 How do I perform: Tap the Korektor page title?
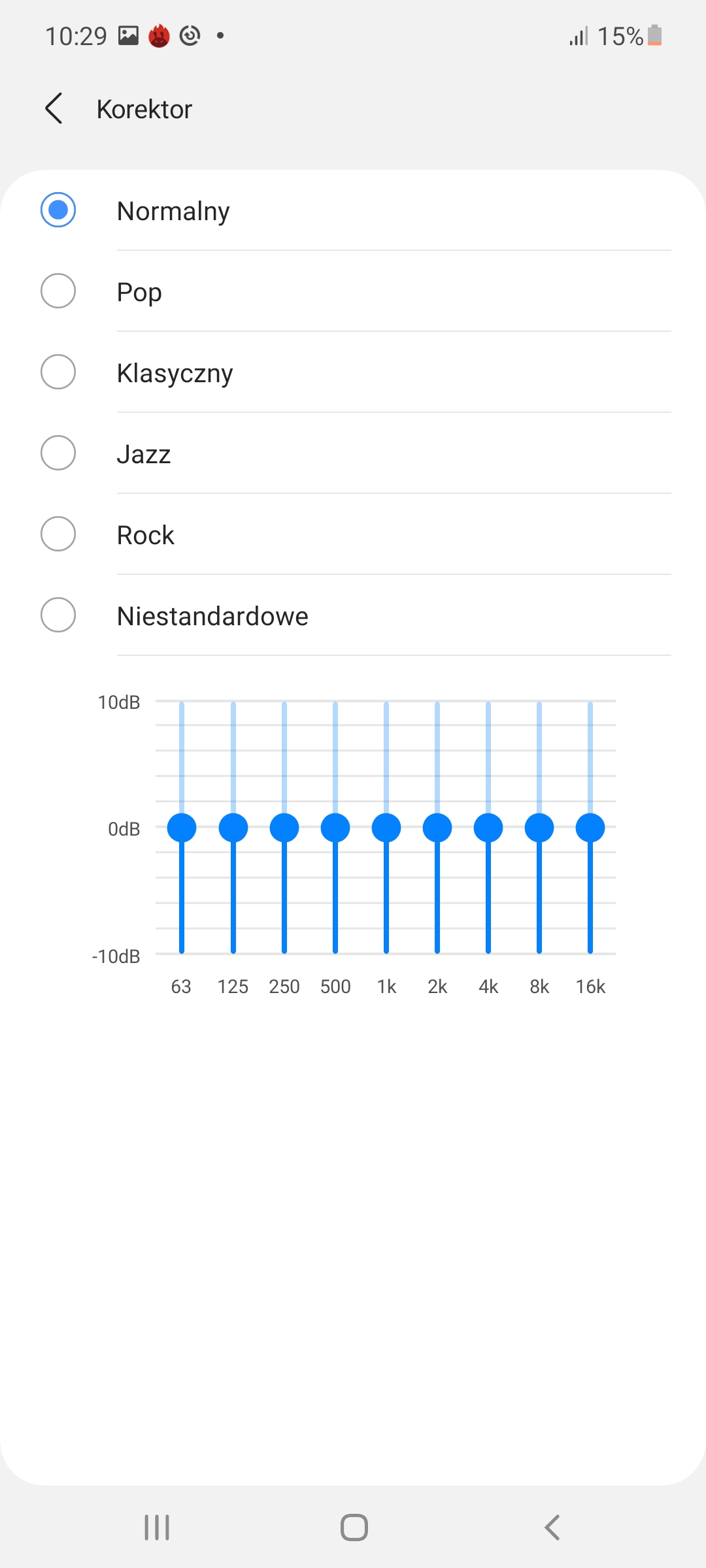[144, 109]
